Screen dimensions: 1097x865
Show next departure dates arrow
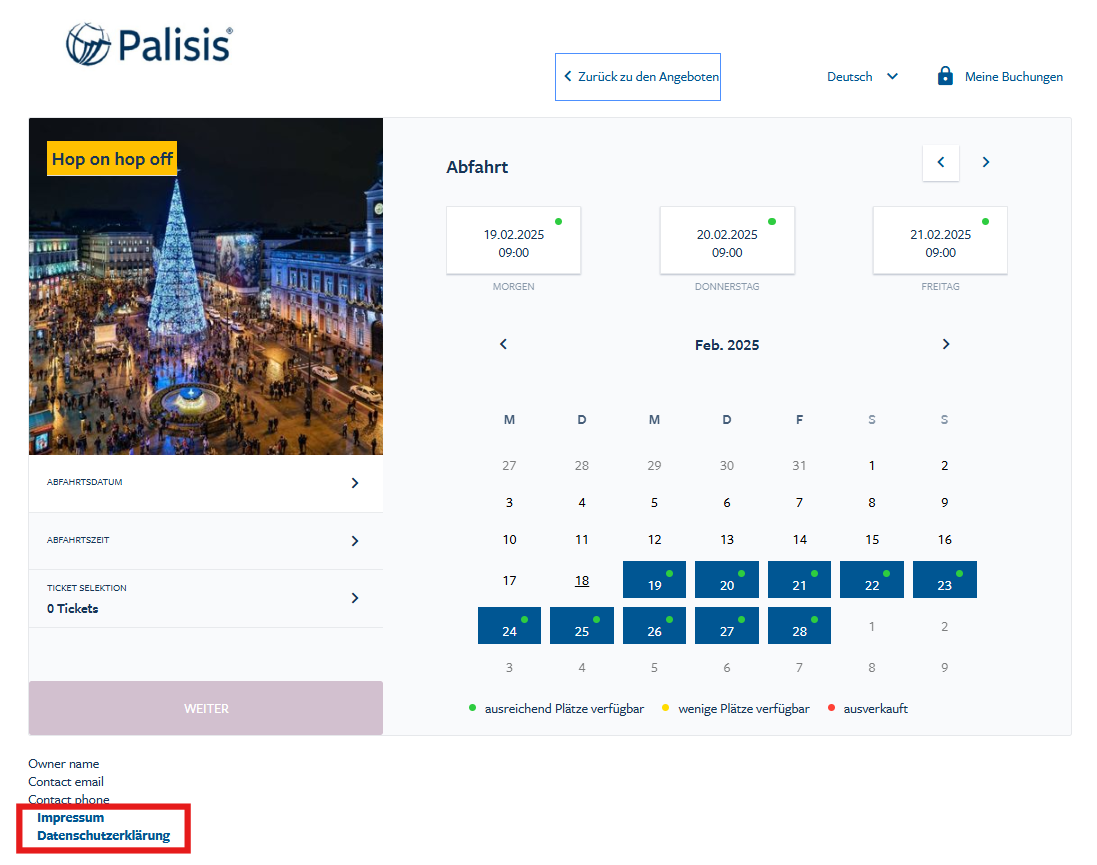click(985, 162)
